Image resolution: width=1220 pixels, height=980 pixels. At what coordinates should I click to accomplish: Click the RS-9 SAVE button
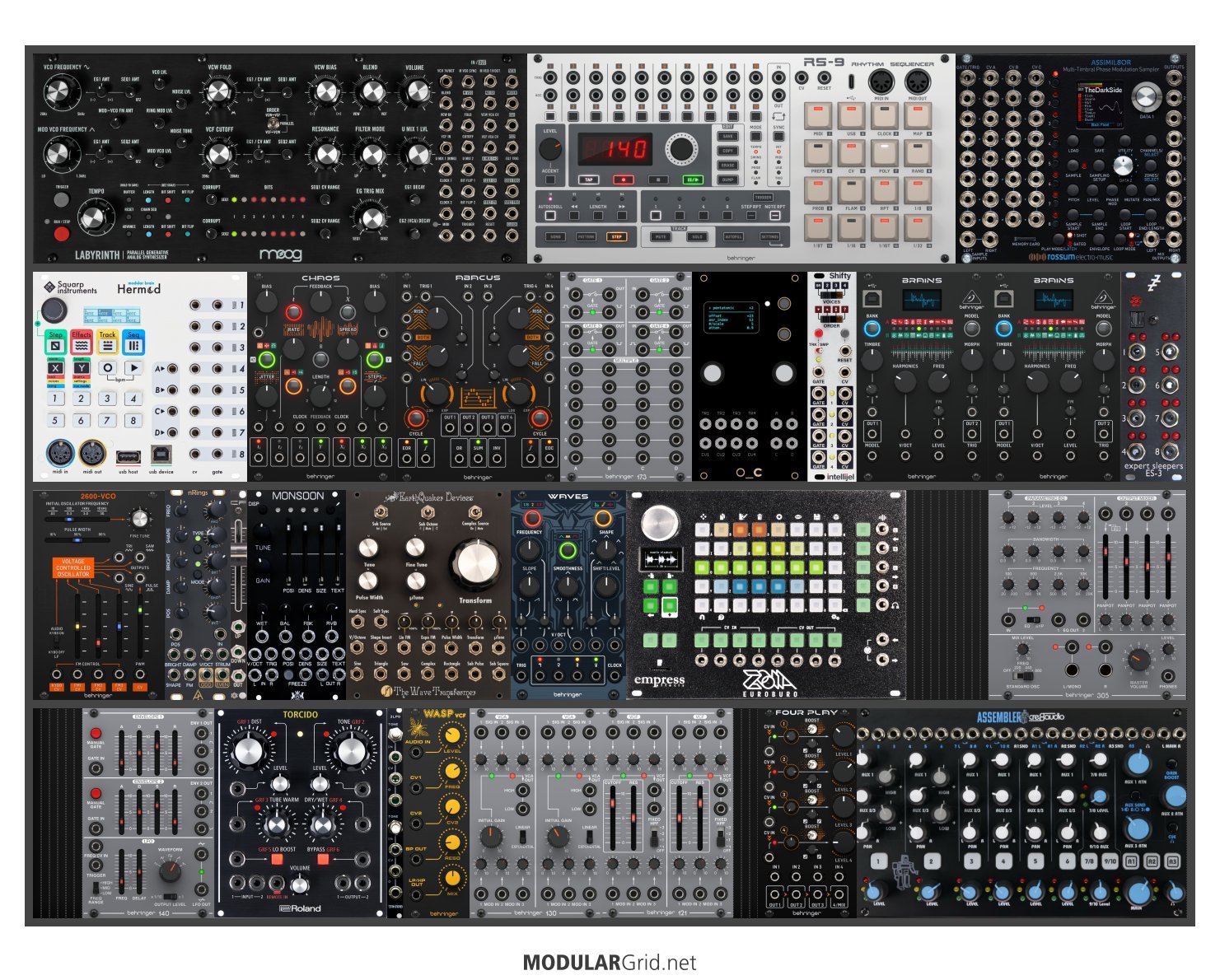pos(728,137)
